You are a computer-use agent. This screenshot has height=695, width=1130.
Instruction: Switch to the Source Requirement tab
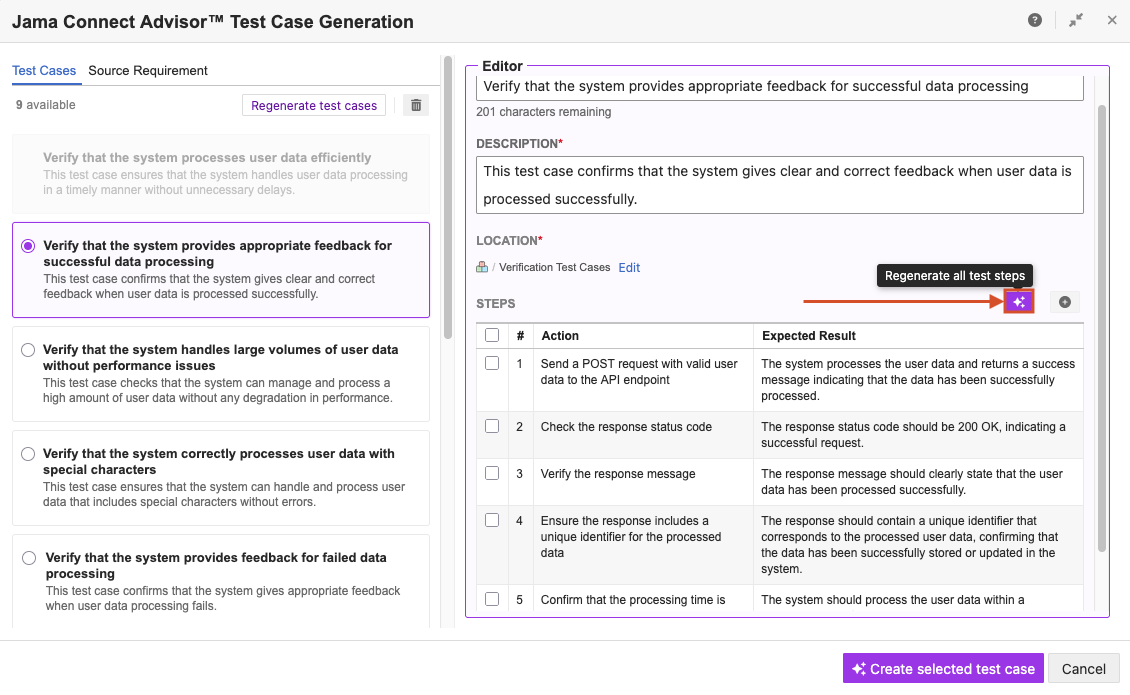148,71
